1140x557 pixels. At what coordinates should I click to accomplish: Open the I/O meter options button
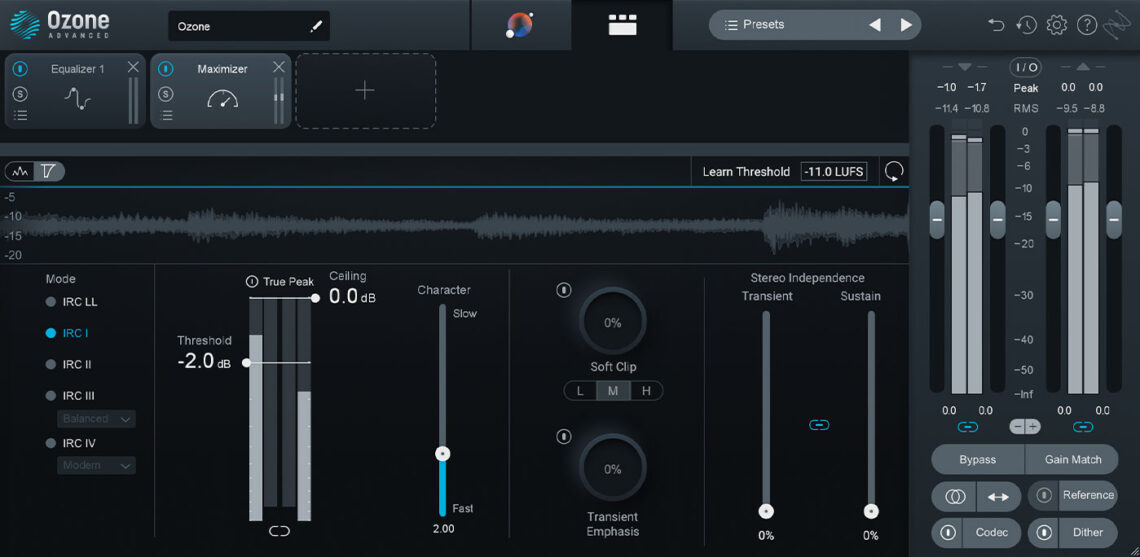pyautogui.click(x=1025, y=67)
